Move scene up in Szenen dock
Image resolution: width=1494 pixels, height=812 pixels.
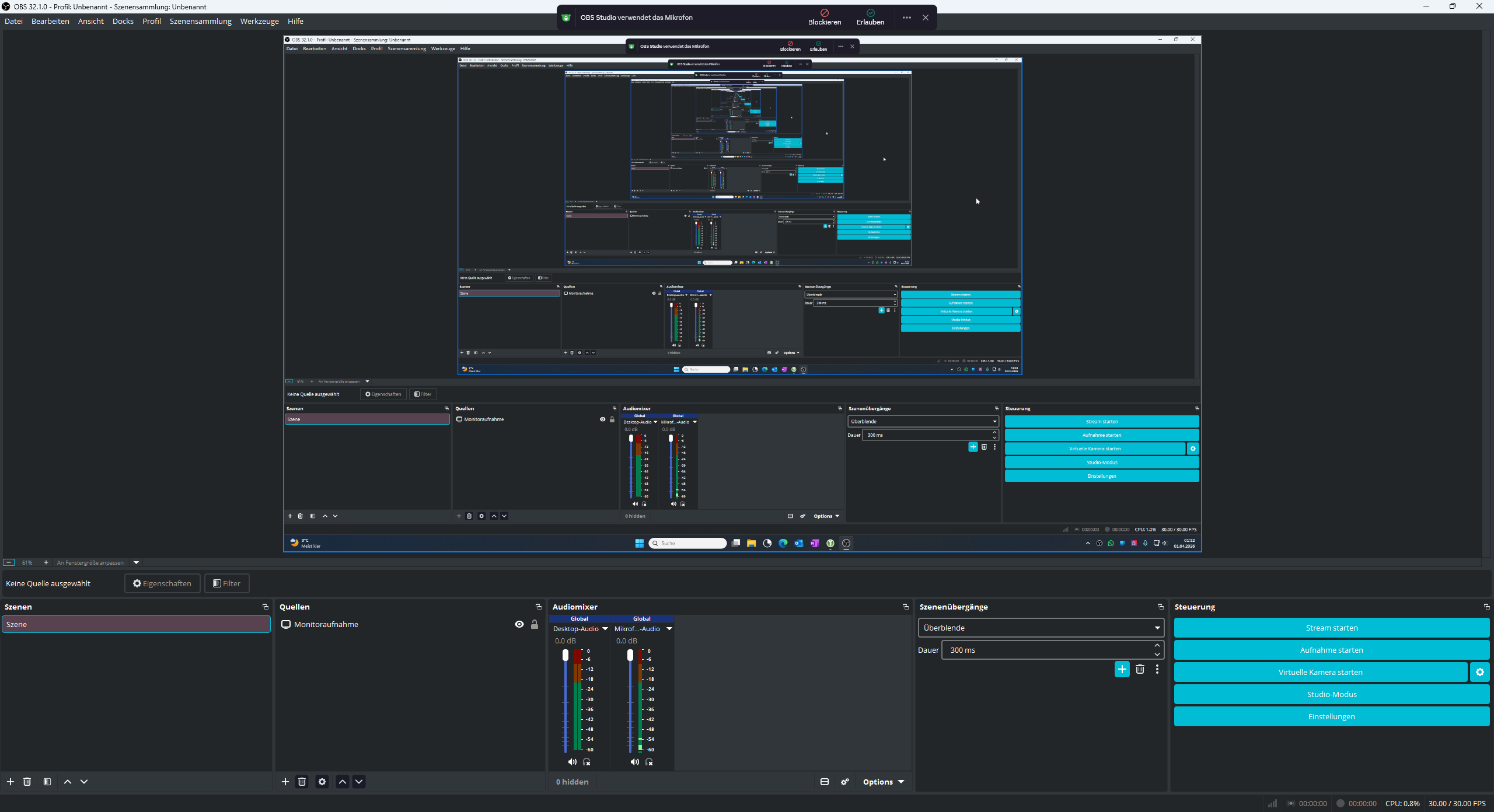pos(68,782)
